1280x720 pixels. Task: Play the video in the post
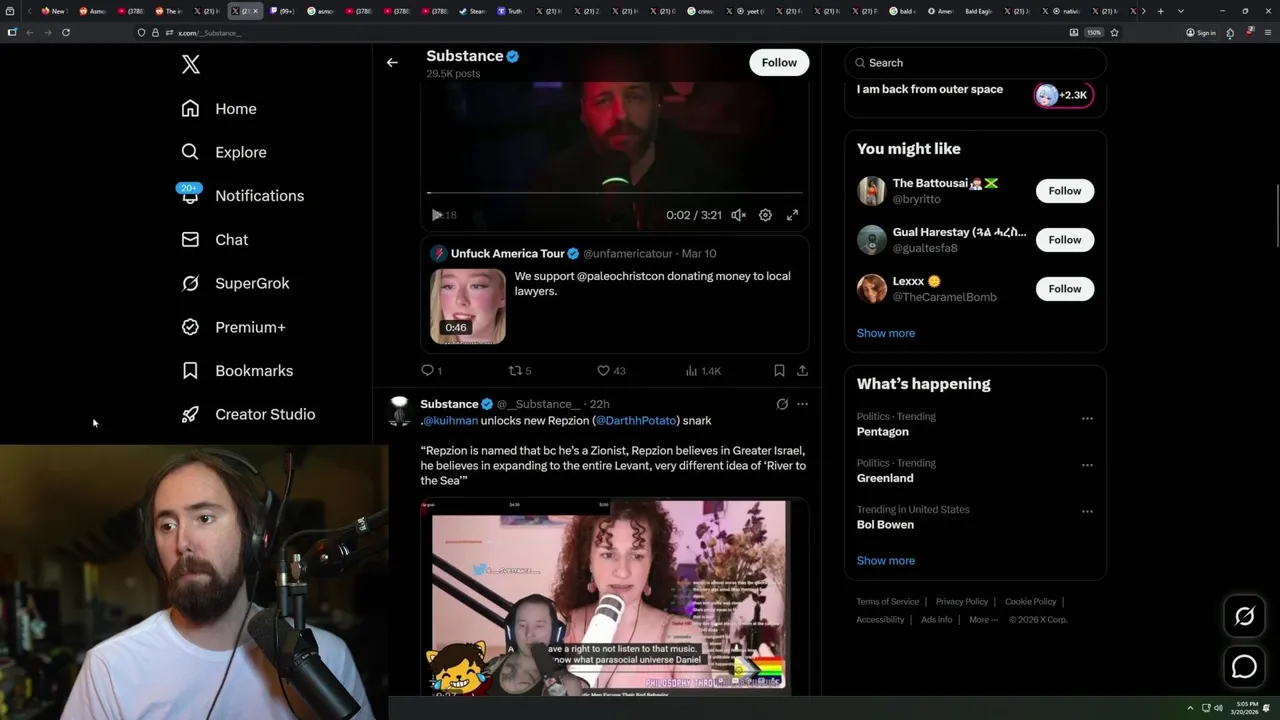[436, 215]
